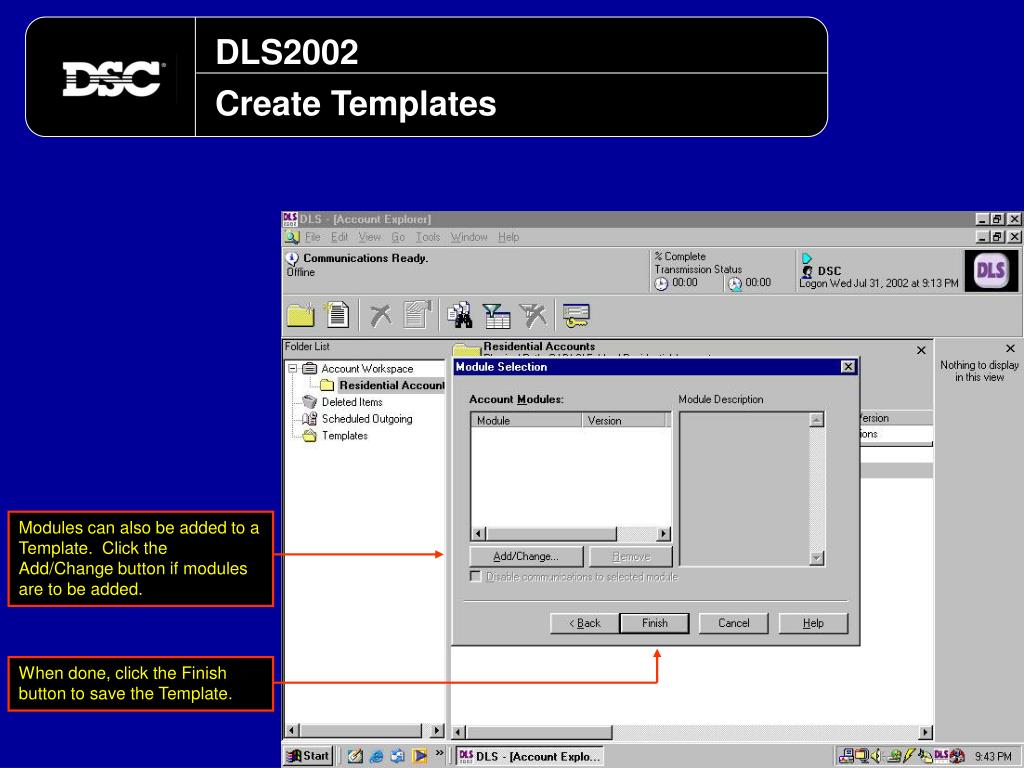Open the Go menu
Viewport: 1024px width, 768px height.
pyautogui.click(x=398, y=237)
